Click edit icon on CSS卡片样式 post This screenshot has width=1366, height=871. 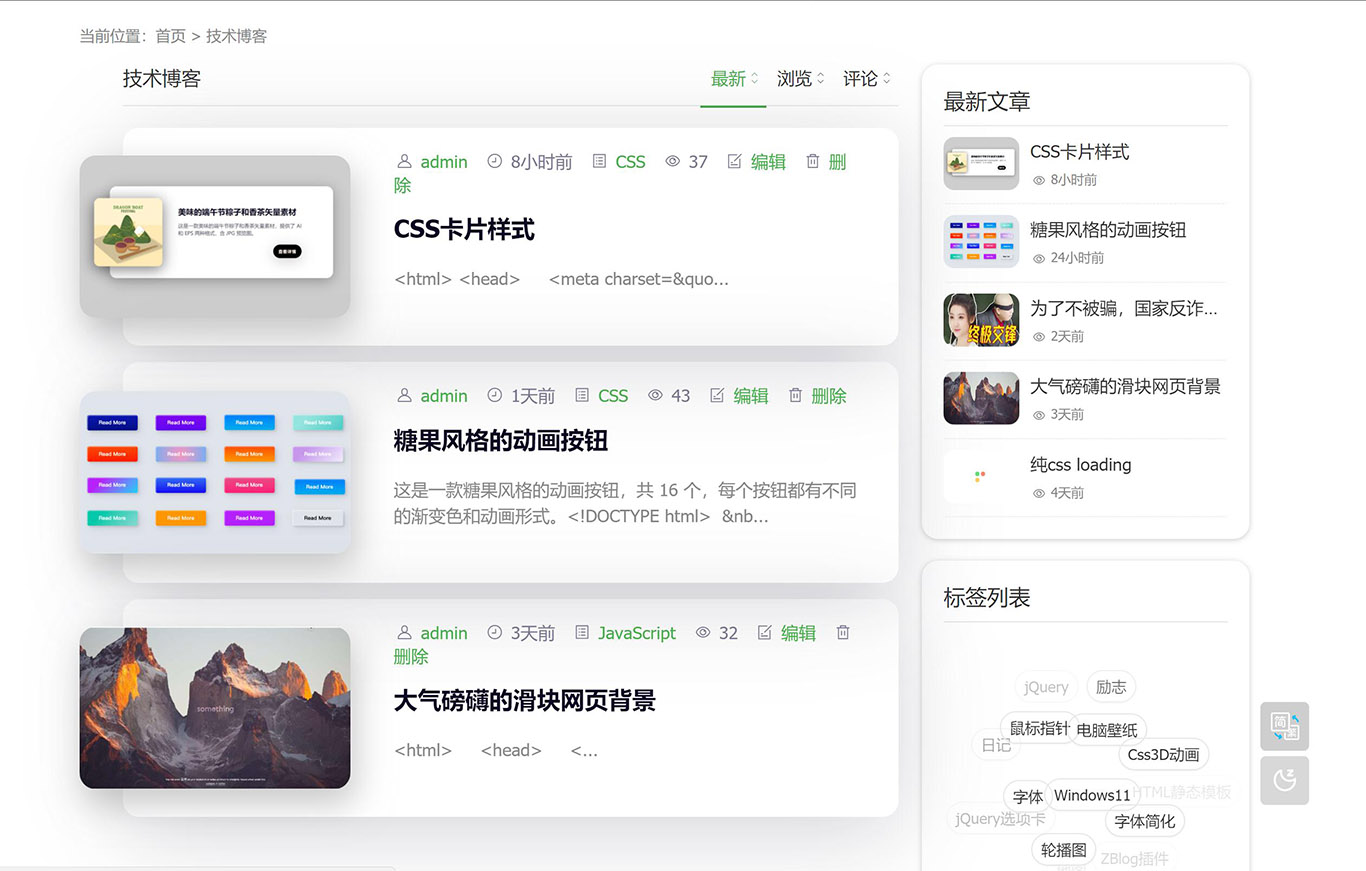(x=735, y=162)
